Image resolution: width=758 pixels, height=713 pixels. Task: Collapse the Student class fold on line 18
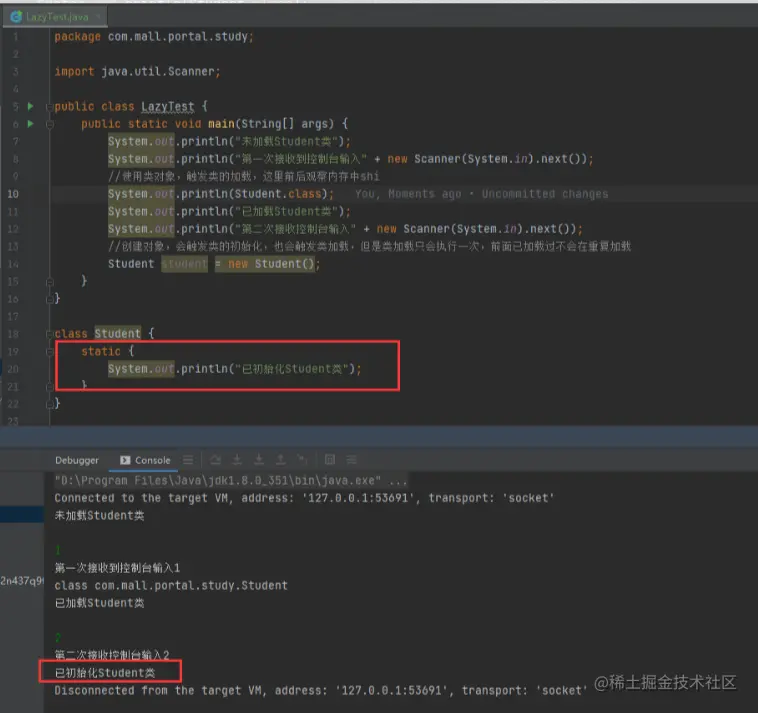[49, 334]
